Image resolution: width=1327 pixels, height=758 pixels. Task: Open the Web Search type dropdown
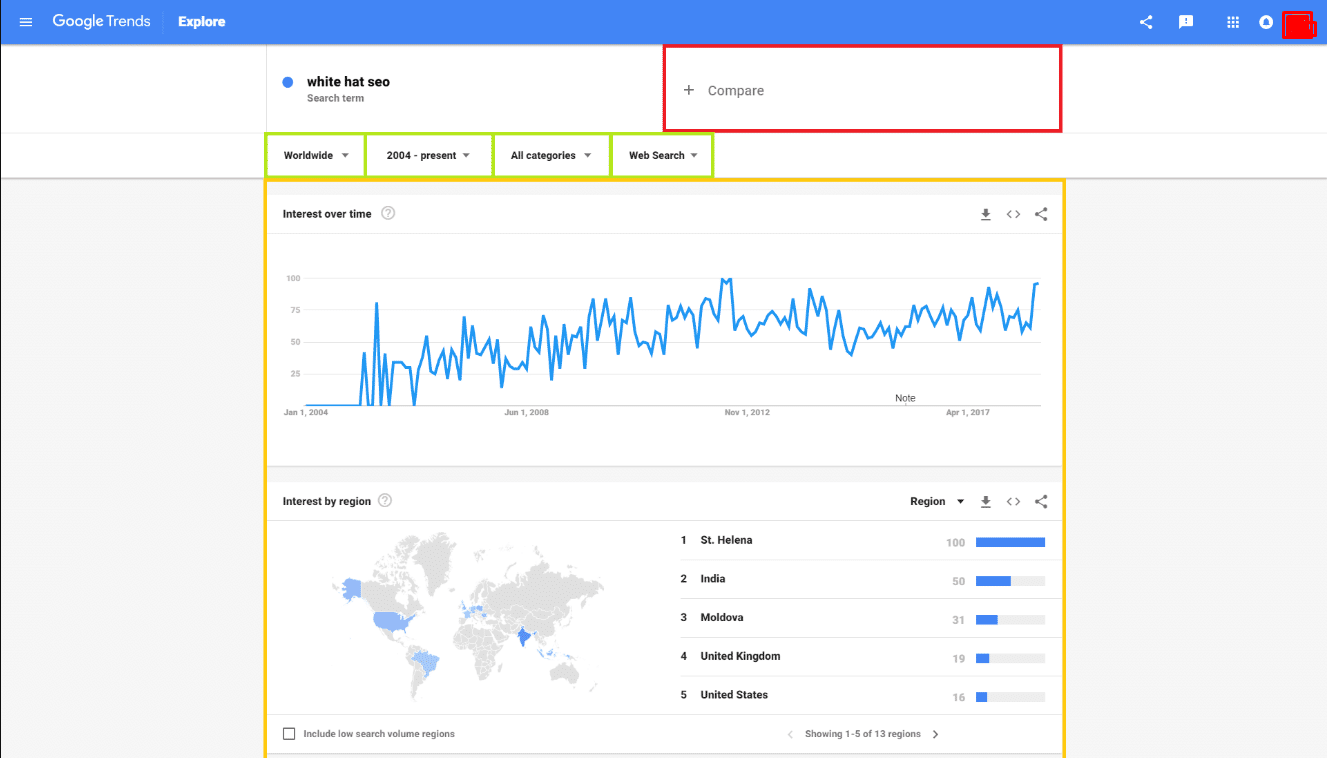coord(662,156)
